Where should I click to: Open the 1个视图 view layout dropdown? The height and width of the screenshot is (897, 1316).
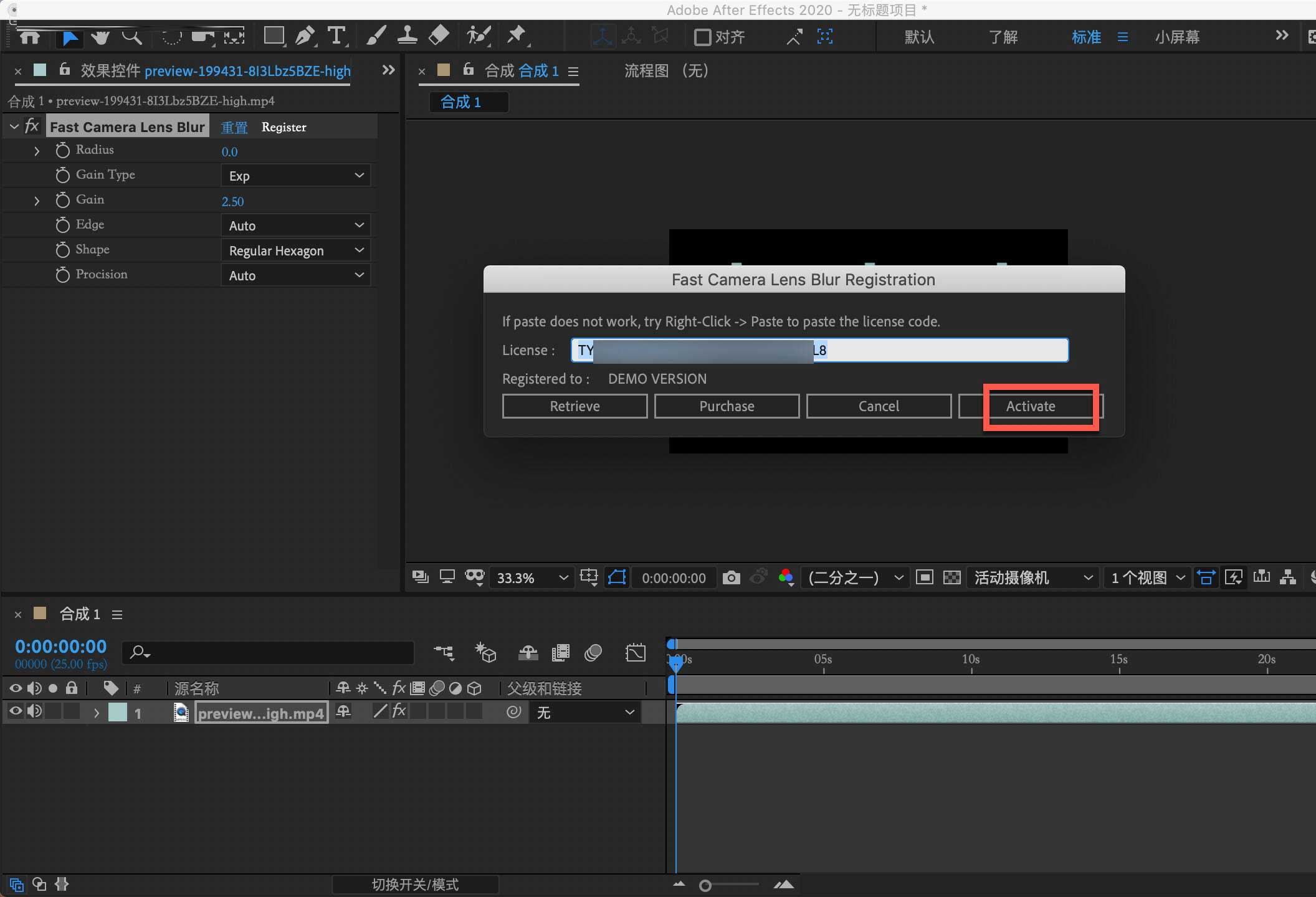1147,578
